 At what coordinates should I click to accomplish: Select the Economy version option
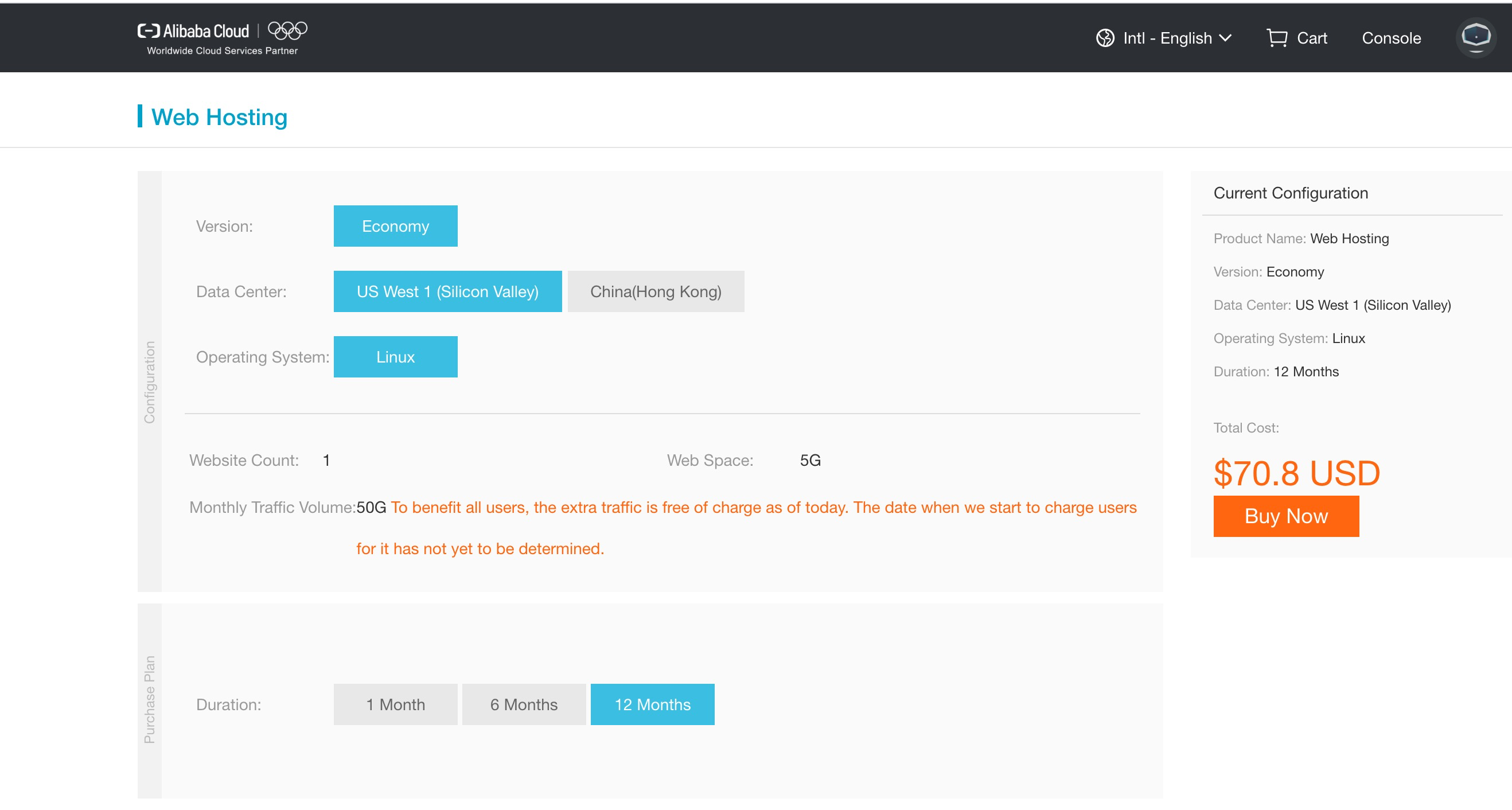click(395, 226)
